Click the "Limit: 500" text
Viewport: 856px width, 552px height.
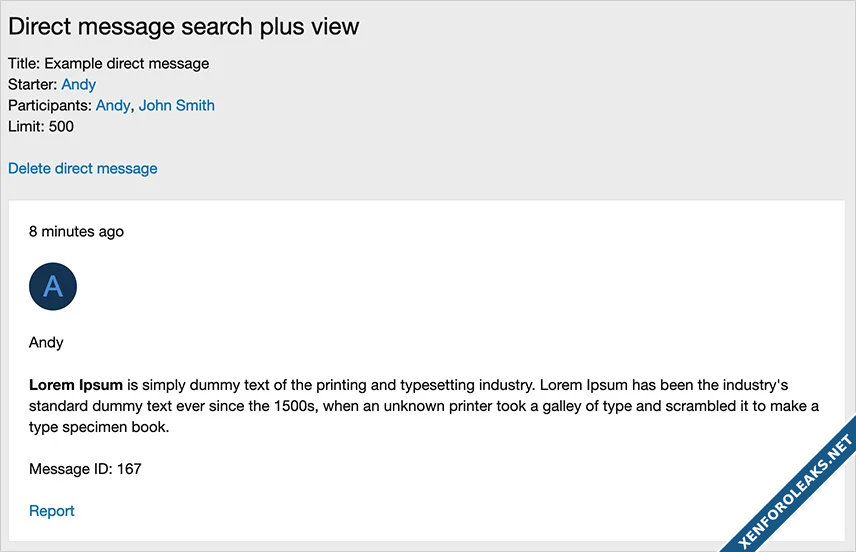coord(41,126)
